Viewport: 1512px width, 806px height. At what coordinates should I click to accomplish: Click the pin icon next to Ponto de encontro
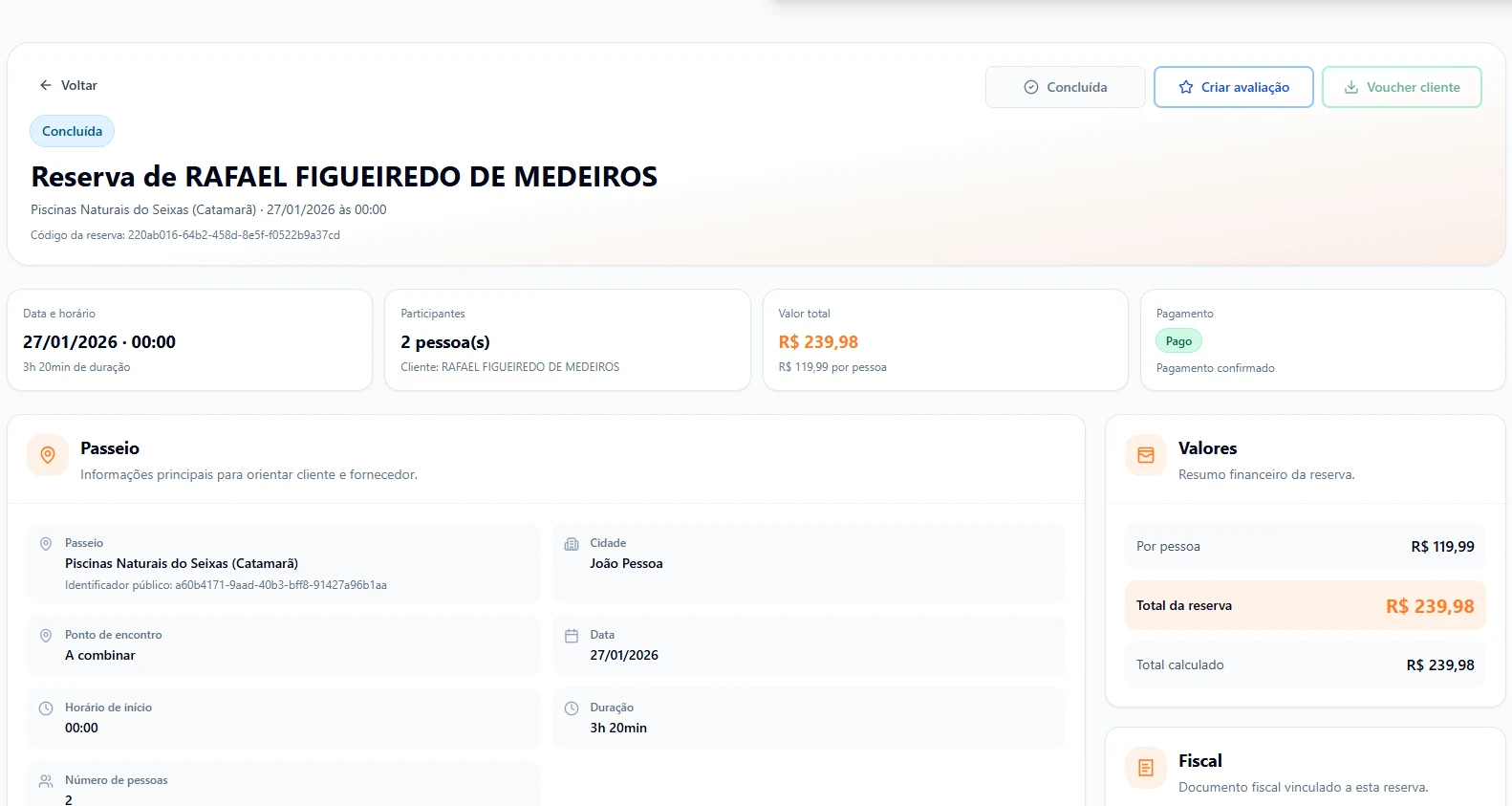click(x=45, y=636)
